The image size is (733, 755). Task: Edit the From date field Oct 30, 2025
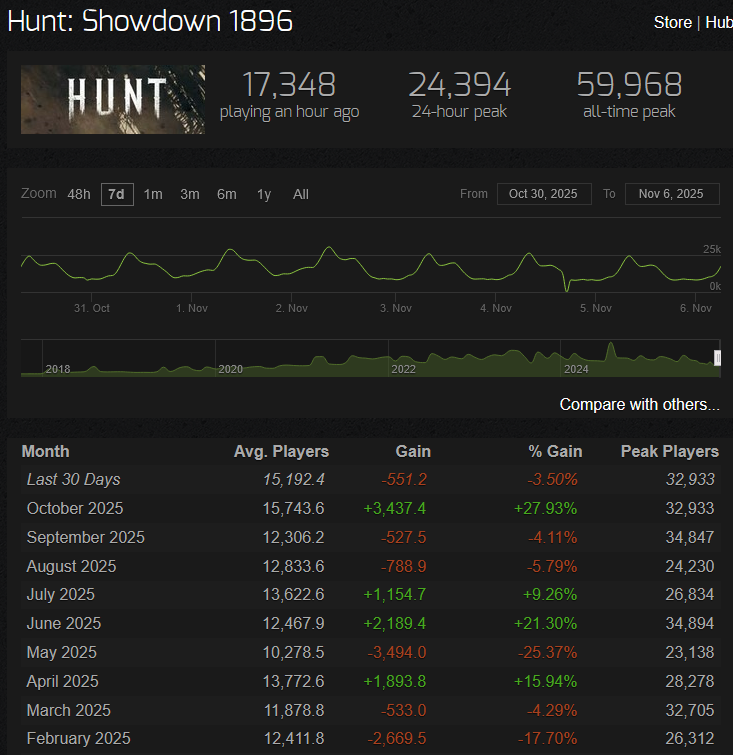tap(544, 194)
